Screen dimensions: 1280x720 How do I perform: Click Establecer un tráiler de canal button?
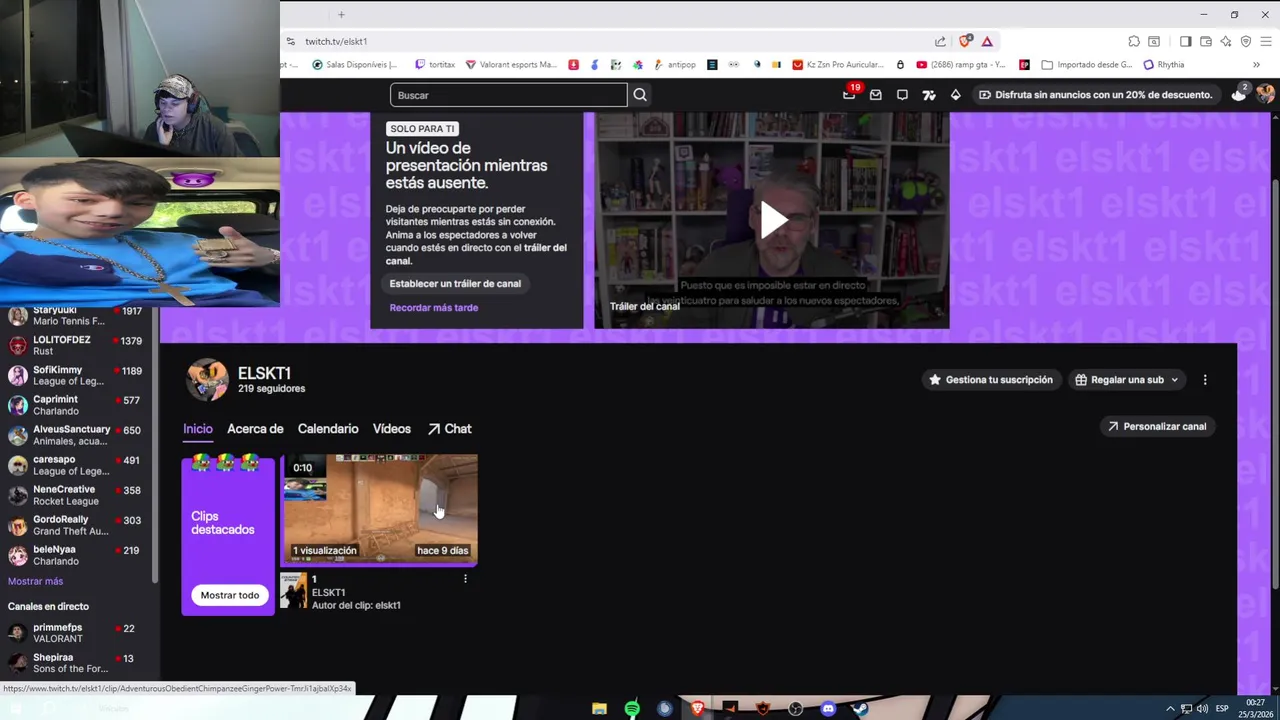click(455, 283)
